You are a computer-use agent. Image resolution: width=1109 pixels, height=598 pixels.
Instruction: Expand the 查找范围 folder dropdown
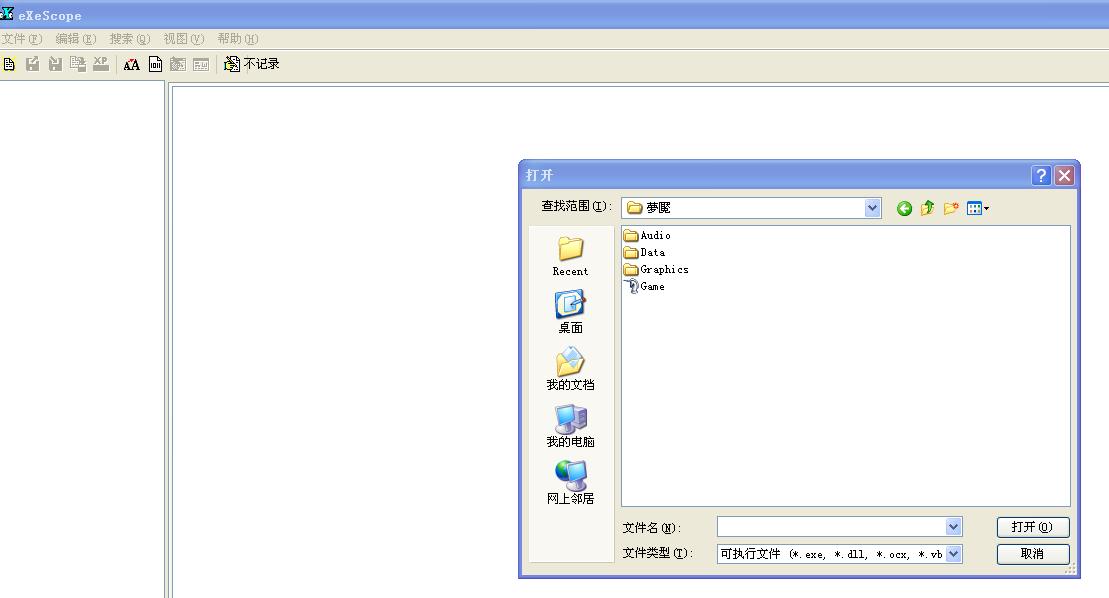pos(872,208)
